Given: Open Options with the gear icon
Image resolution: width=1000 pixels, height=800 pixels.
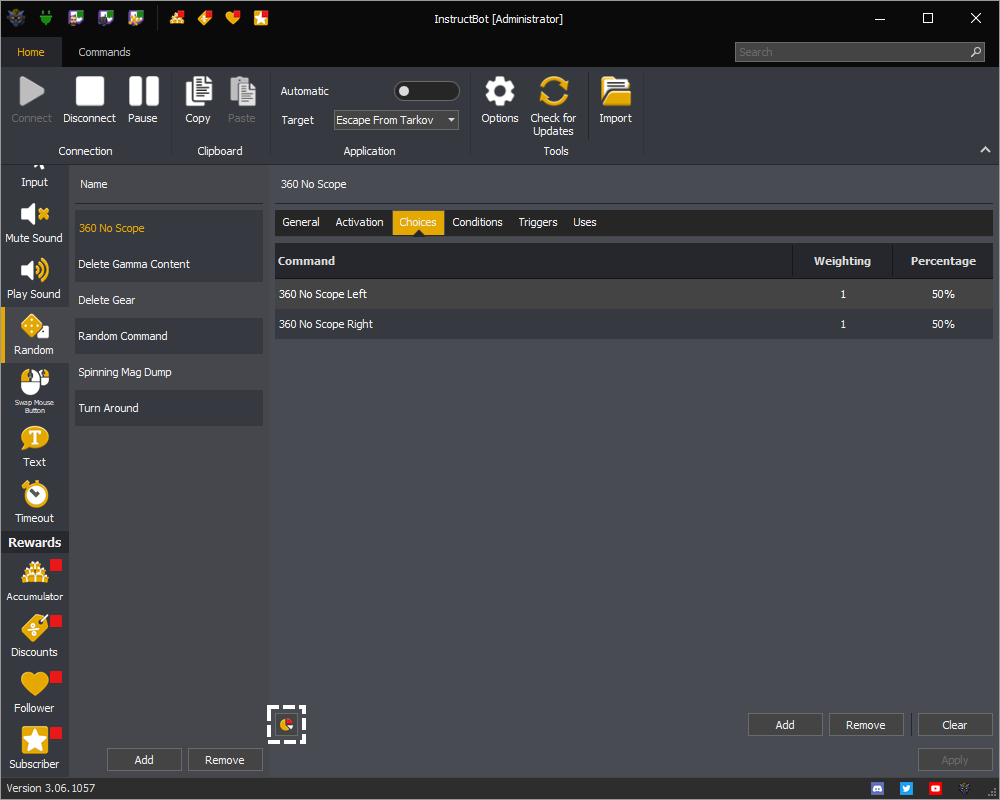Looking at the screenshot, I should (500, 100).
